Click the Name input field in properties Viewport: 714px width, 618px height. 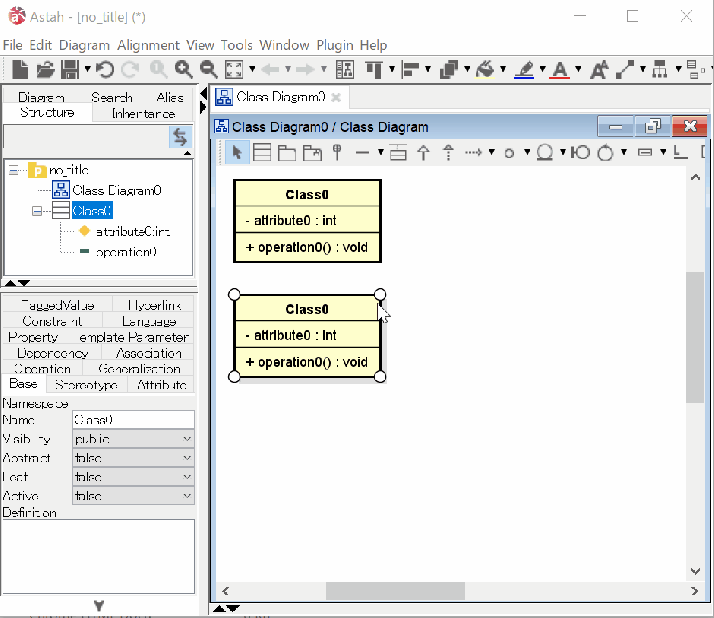click(x=133, y=420)
